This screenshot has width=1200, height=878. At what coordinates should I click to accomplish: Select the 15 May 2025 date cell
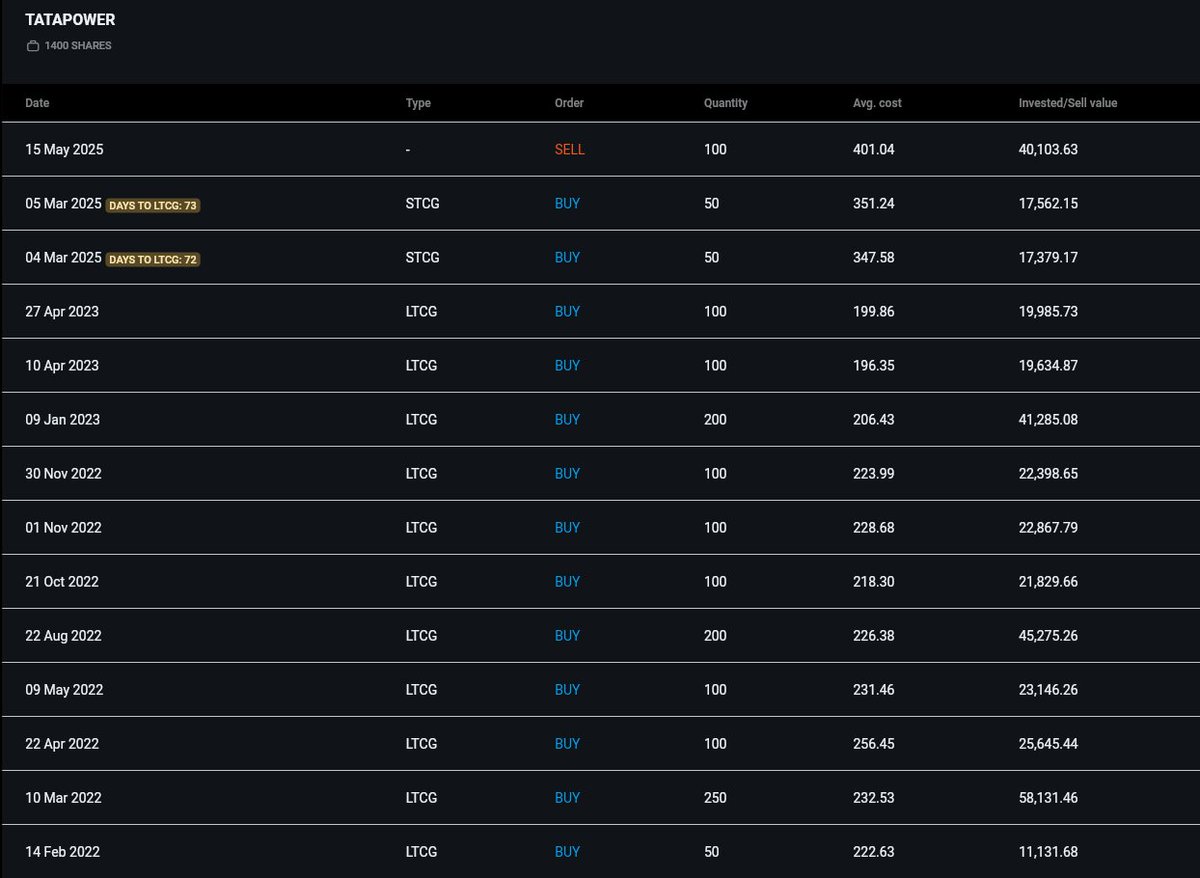(64, 150)
